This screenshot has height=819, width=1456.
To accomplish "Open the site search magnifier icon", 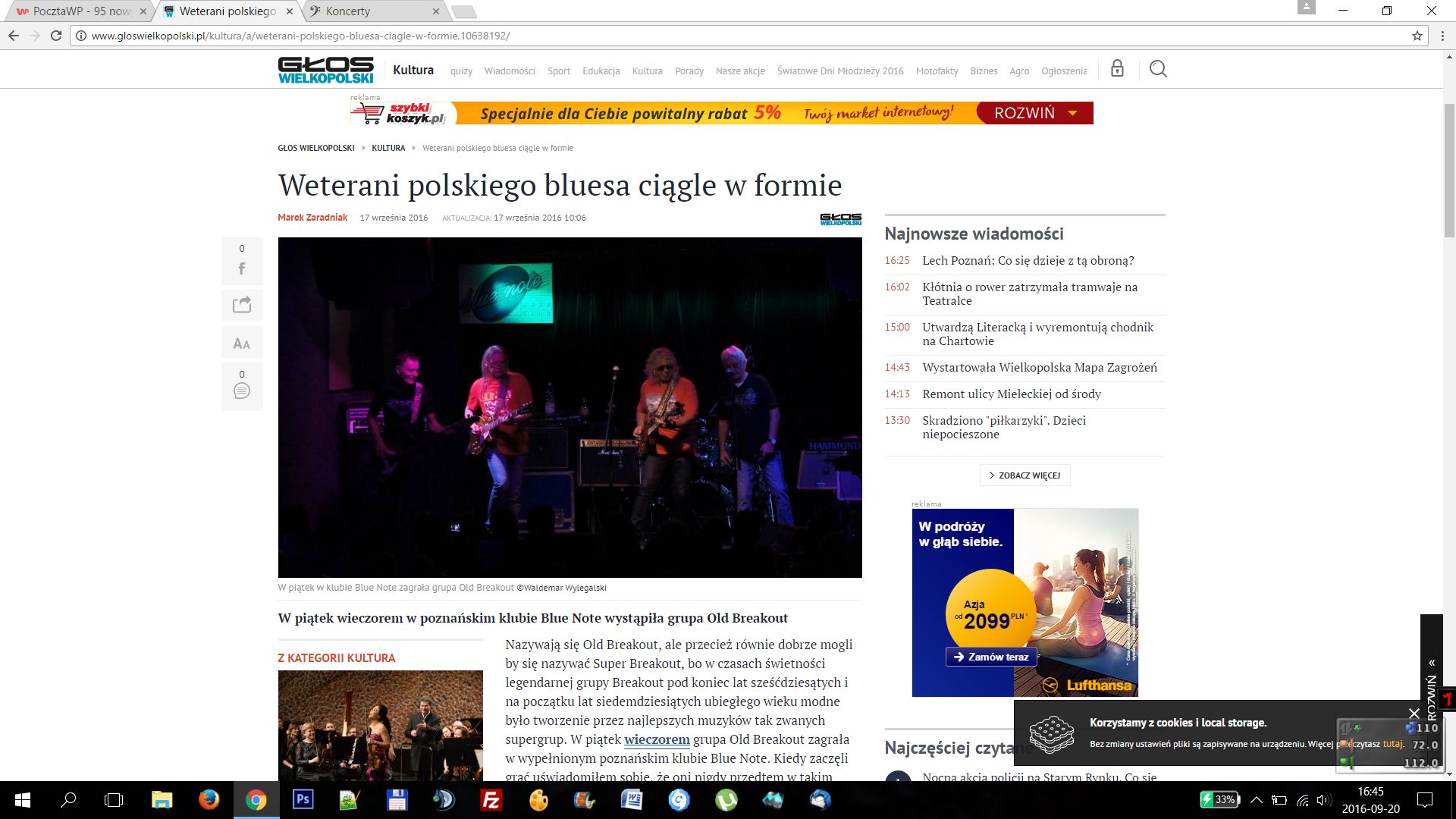I will pyautogui.click(x=1158, y=70).
